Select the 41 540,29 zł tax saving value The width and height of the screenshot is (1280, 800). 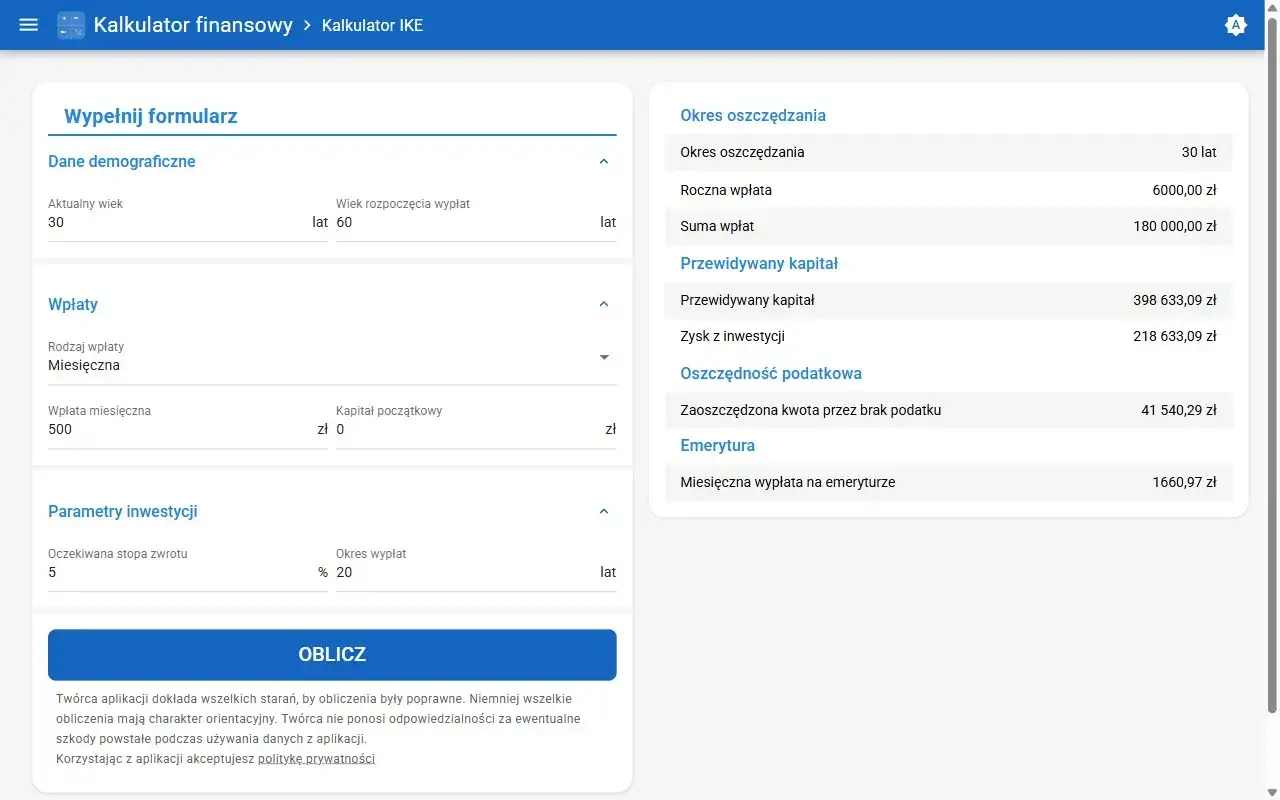click(1179, 410)
